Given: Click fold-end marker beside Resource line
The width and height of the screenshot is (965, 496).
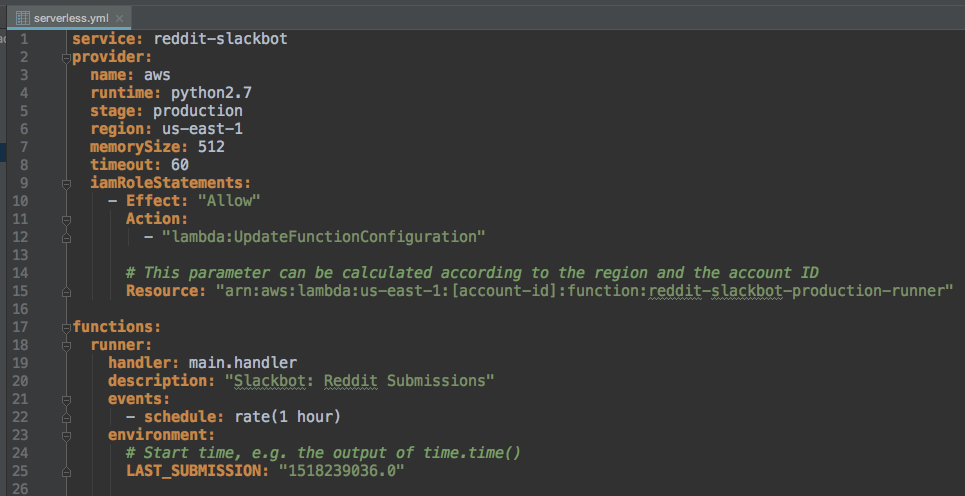Looking at the screenshot, I should (x=66, y=291).
